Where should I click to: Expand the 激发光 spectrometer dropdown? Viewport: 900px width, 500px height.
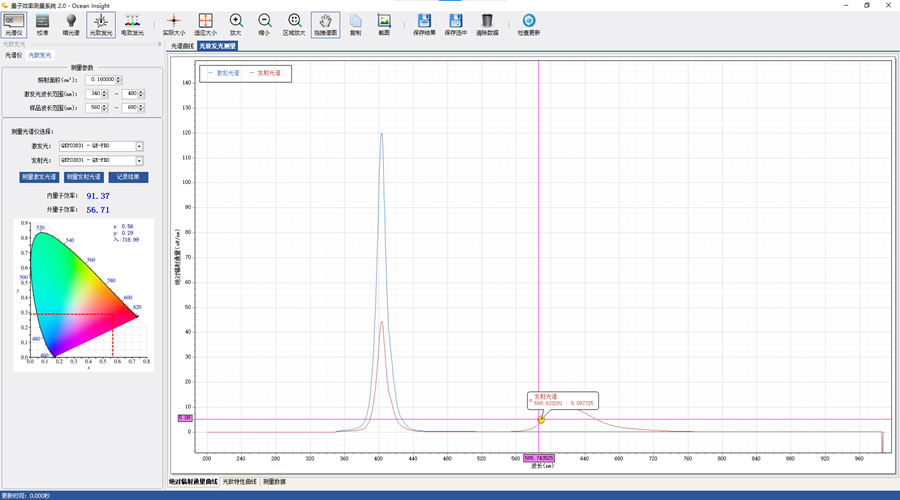tap(139, 146)
